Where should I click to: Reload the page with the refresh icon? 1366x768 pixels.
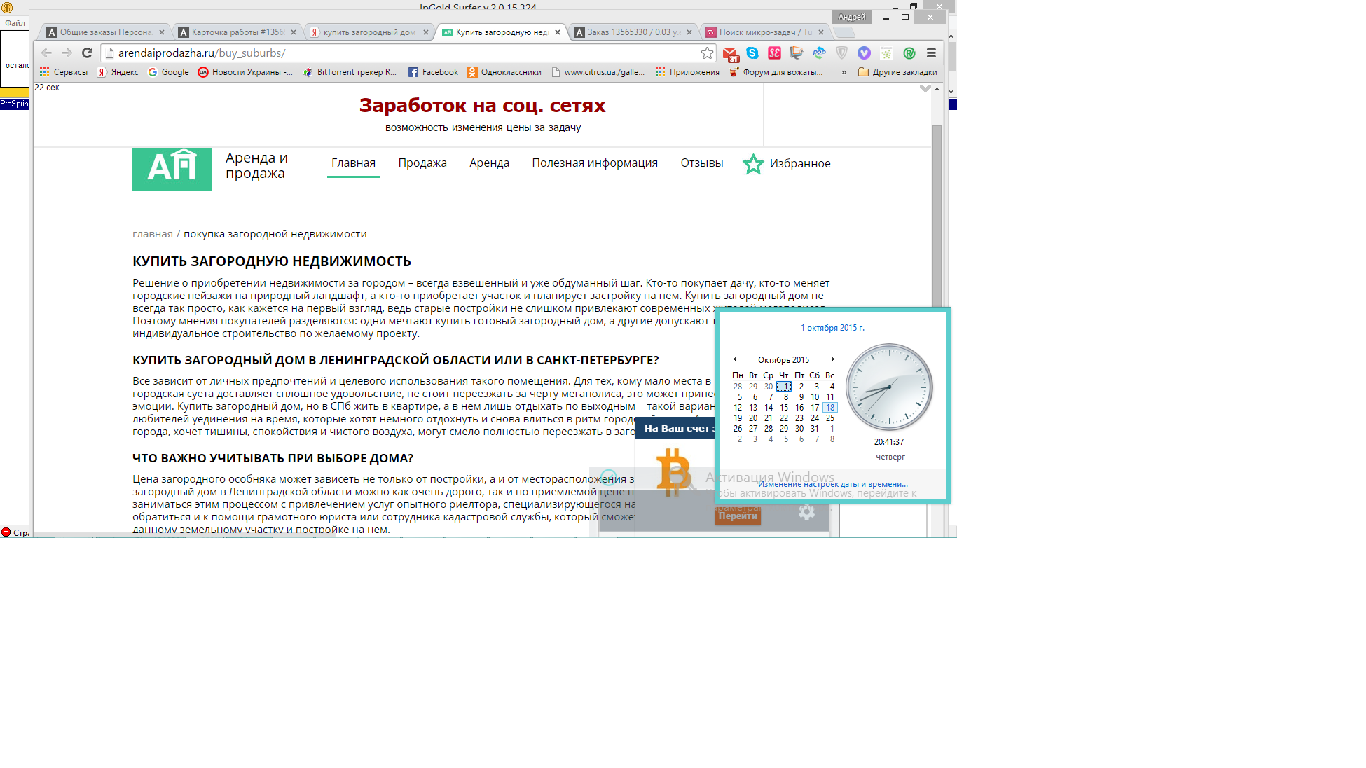pyautogui.click(x=87, y=53)
